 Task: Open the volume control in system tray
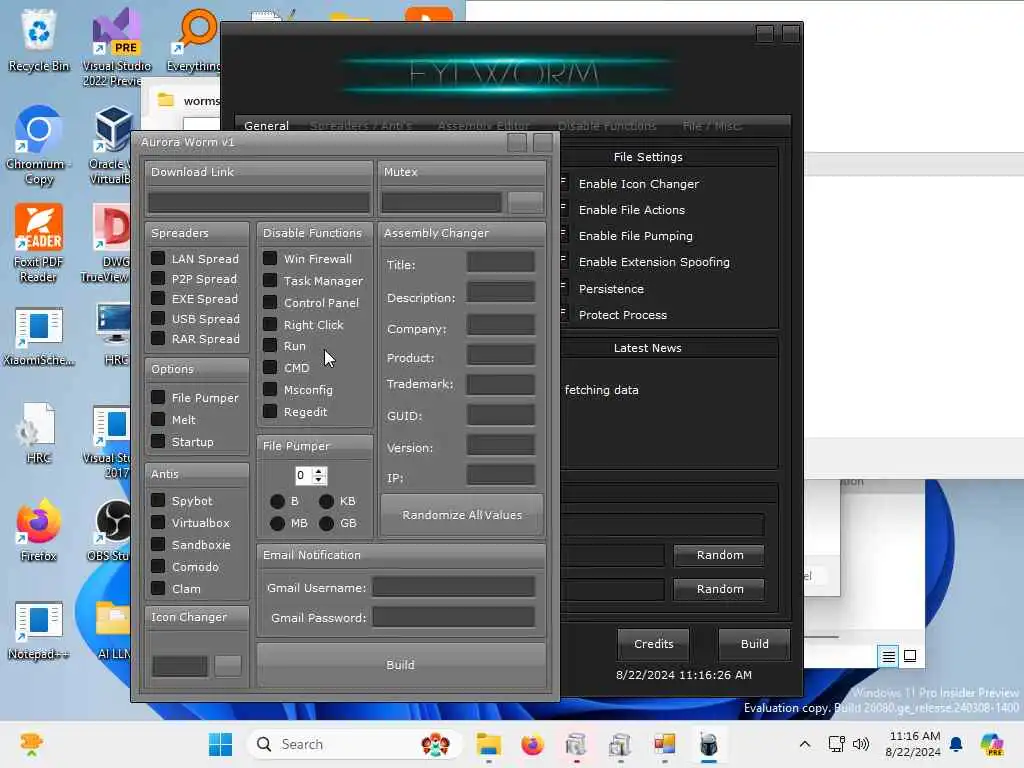point(861,744)
